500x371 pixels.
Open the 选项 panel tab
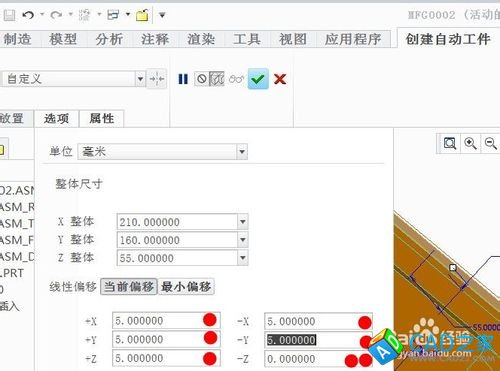point(56,118)
